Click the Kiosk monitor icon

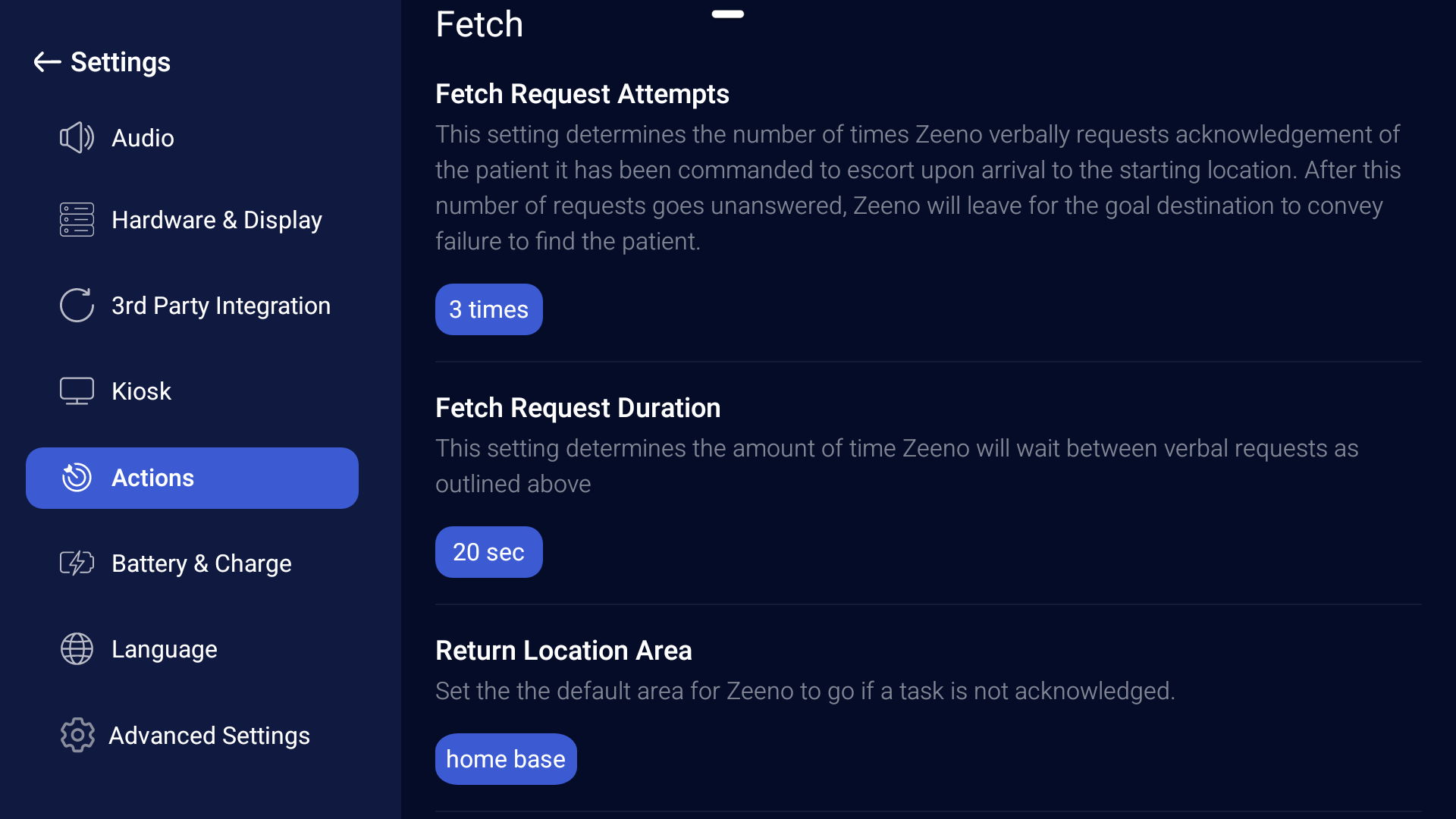pyautogui.click(x=77, y=391)
